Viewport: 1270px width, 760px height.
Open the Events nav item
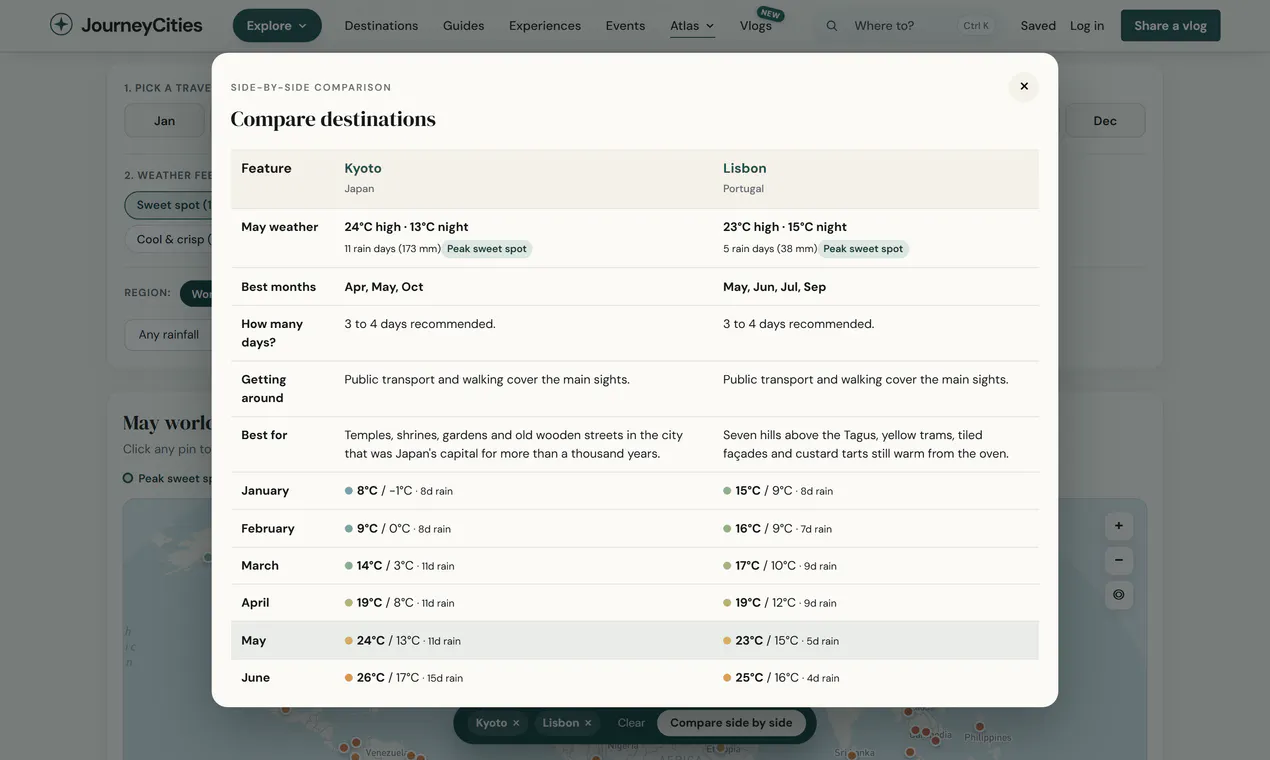click(x=625, y=26)
